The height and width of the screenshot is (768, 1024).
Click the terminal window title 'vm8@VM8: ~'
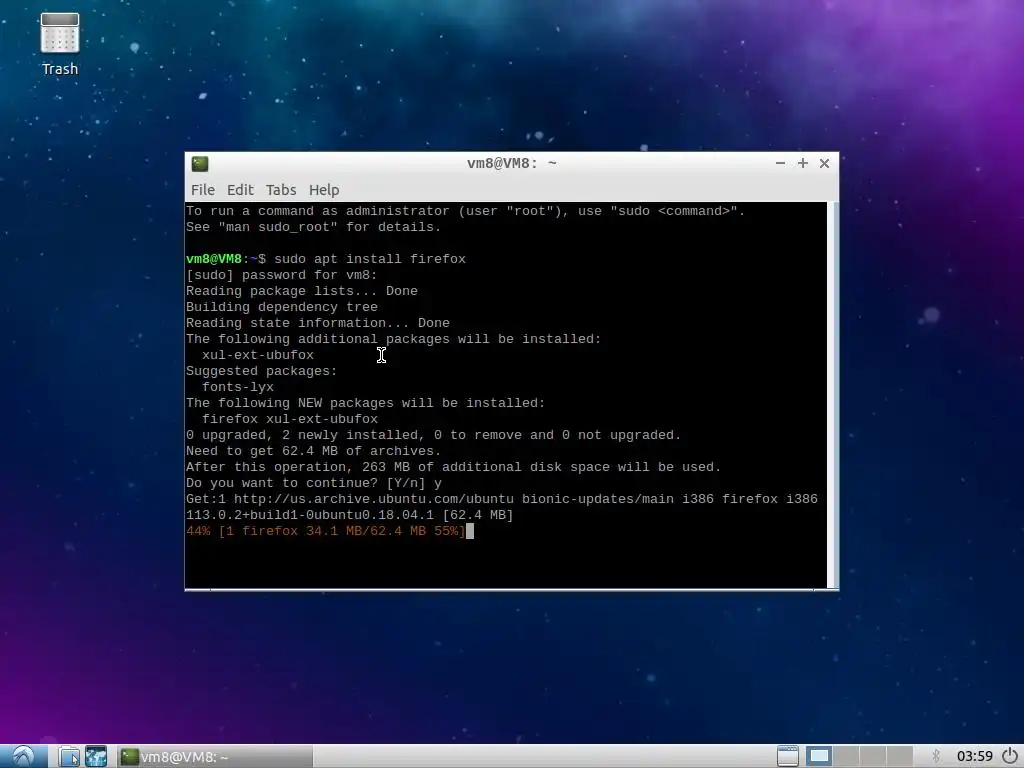[x=511, y=163]
